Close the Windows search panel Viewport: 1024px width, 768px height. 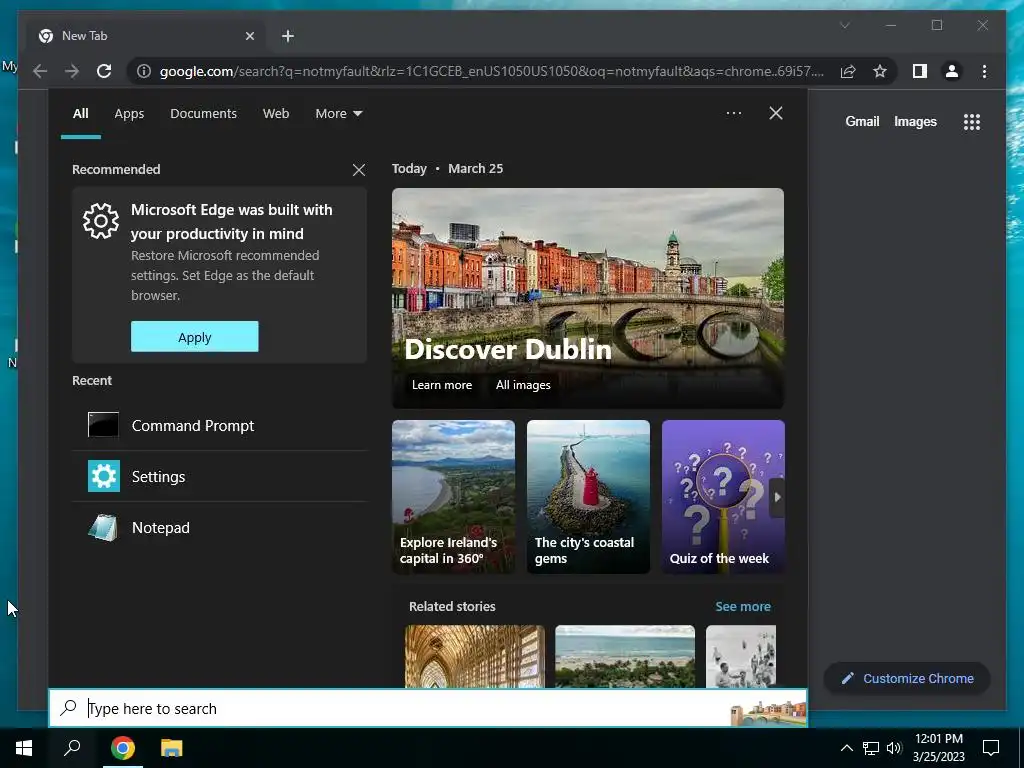click(x=776, y=113)
